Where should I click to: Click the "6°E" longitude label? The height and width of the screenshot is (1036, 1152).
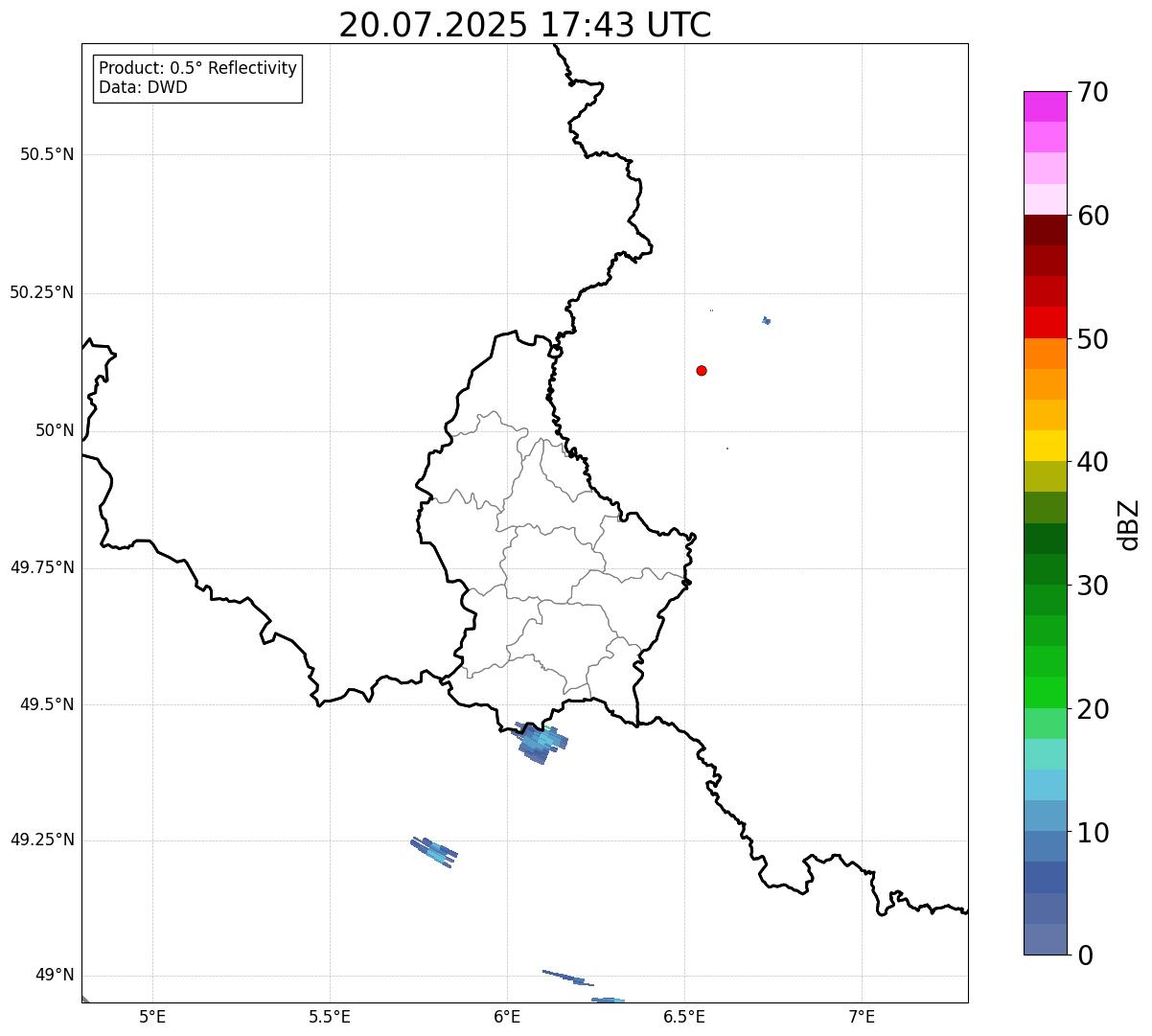click(x=507, y=1017)
